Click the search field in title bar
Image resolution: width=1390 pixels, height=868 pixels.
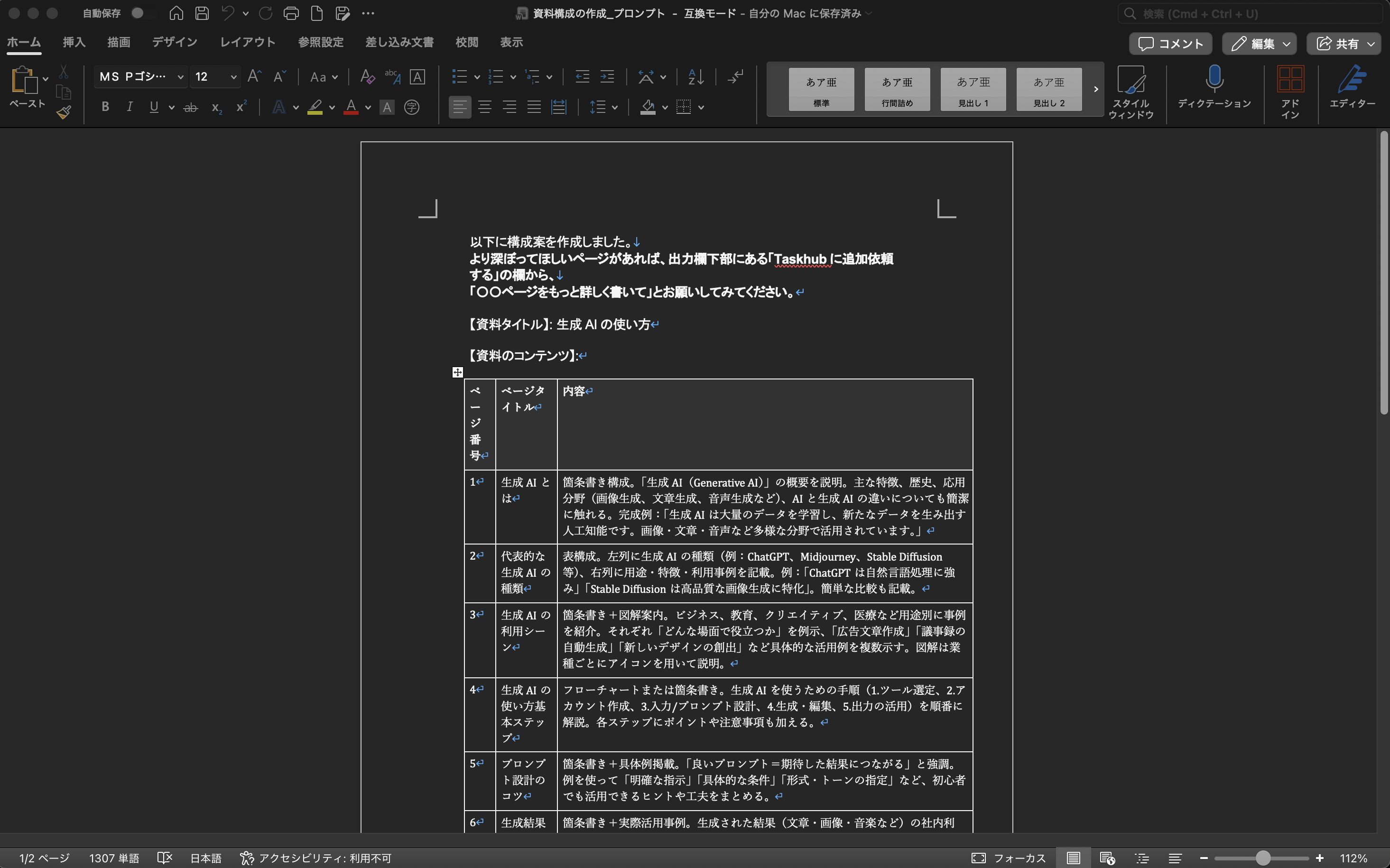(1251, 14)
